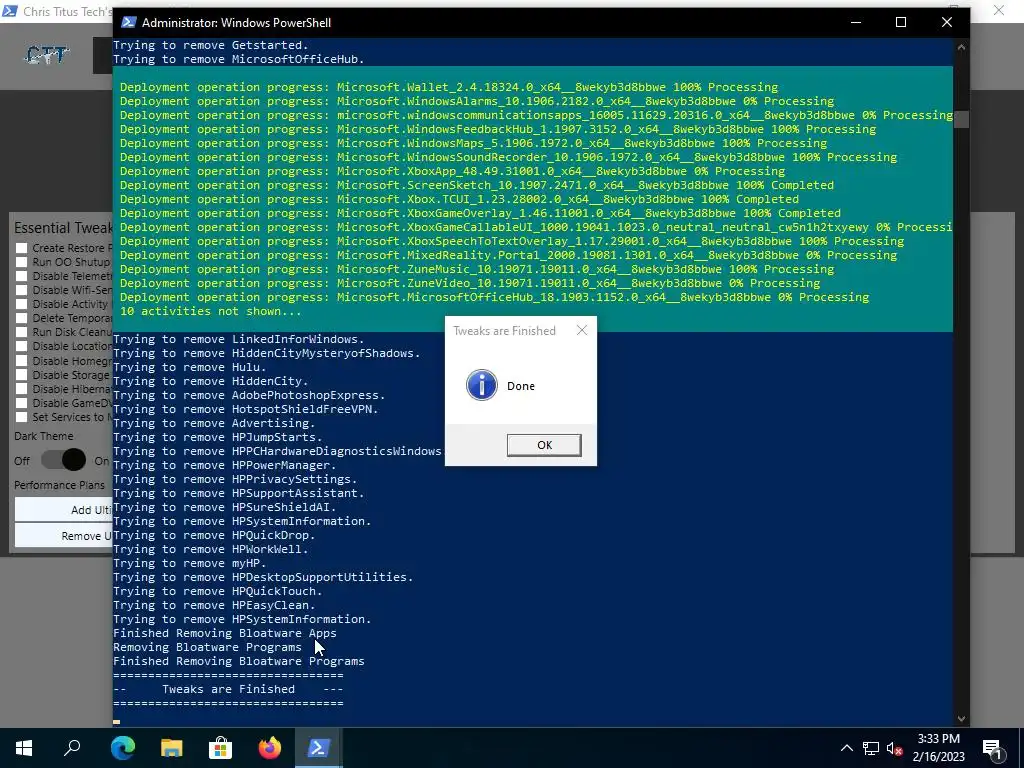Close the Tweaks are Finished dialog
Viewport: 1024px width, 768px height.
coord(582,330)
